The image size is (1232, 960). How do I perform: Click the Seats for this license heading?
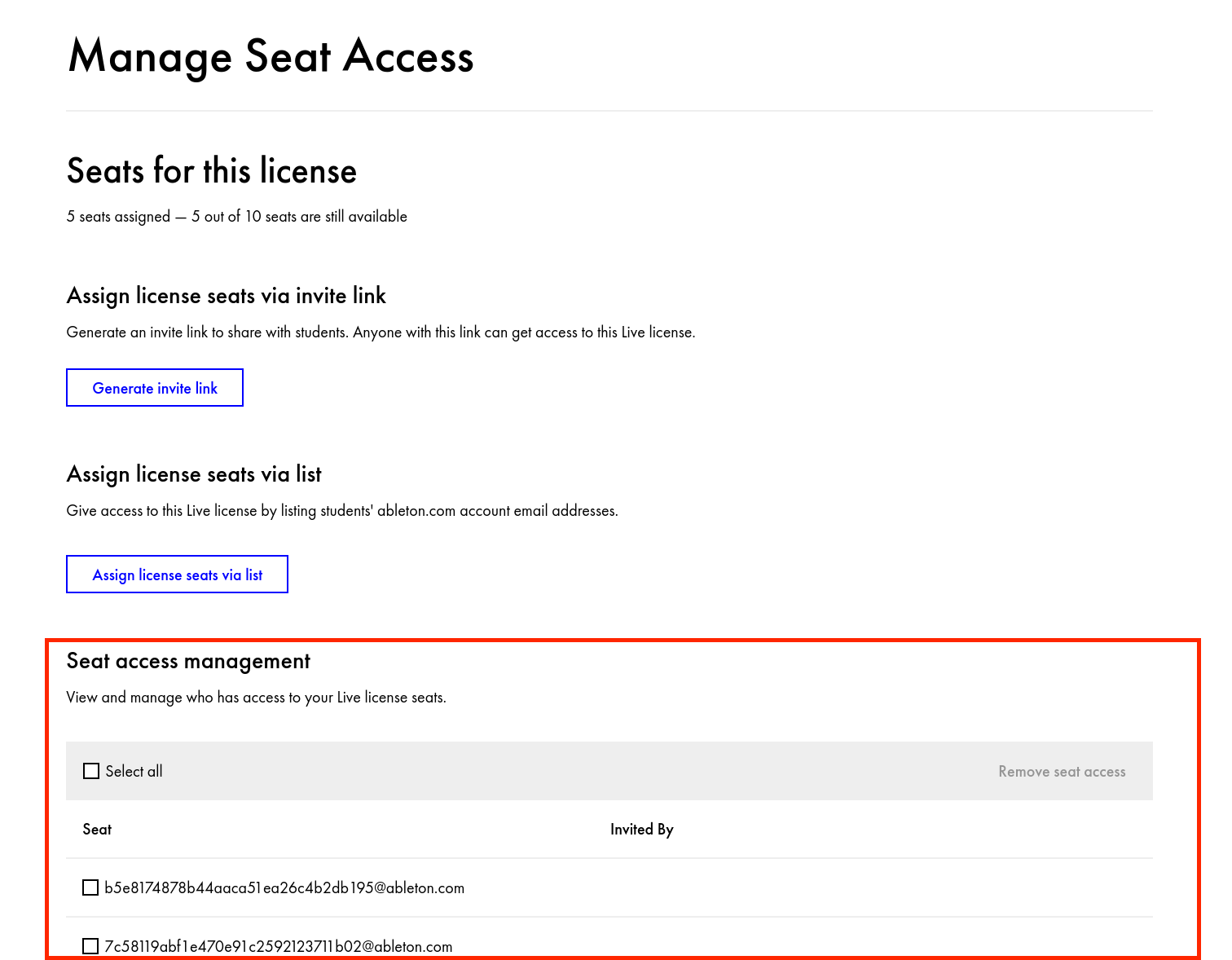[212, 171]
